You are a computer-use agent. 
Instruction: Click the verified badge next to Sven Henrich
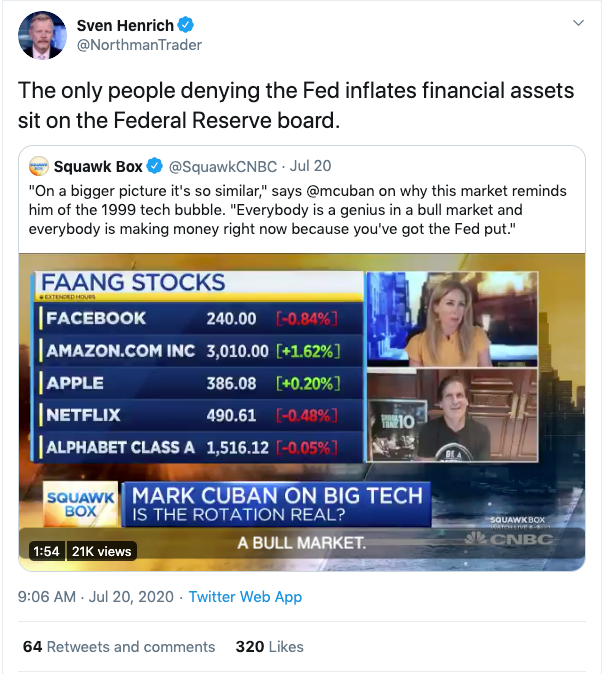pyautogui.click(x=185, y=25)
